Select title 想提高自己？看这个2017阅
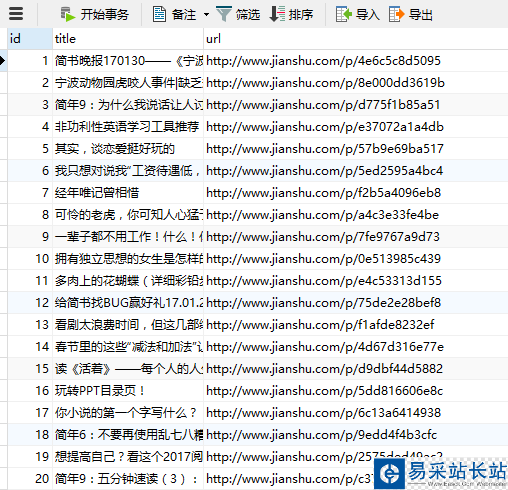Image resolution: width=508 pixels, height=490 pixels. (128, 457)
